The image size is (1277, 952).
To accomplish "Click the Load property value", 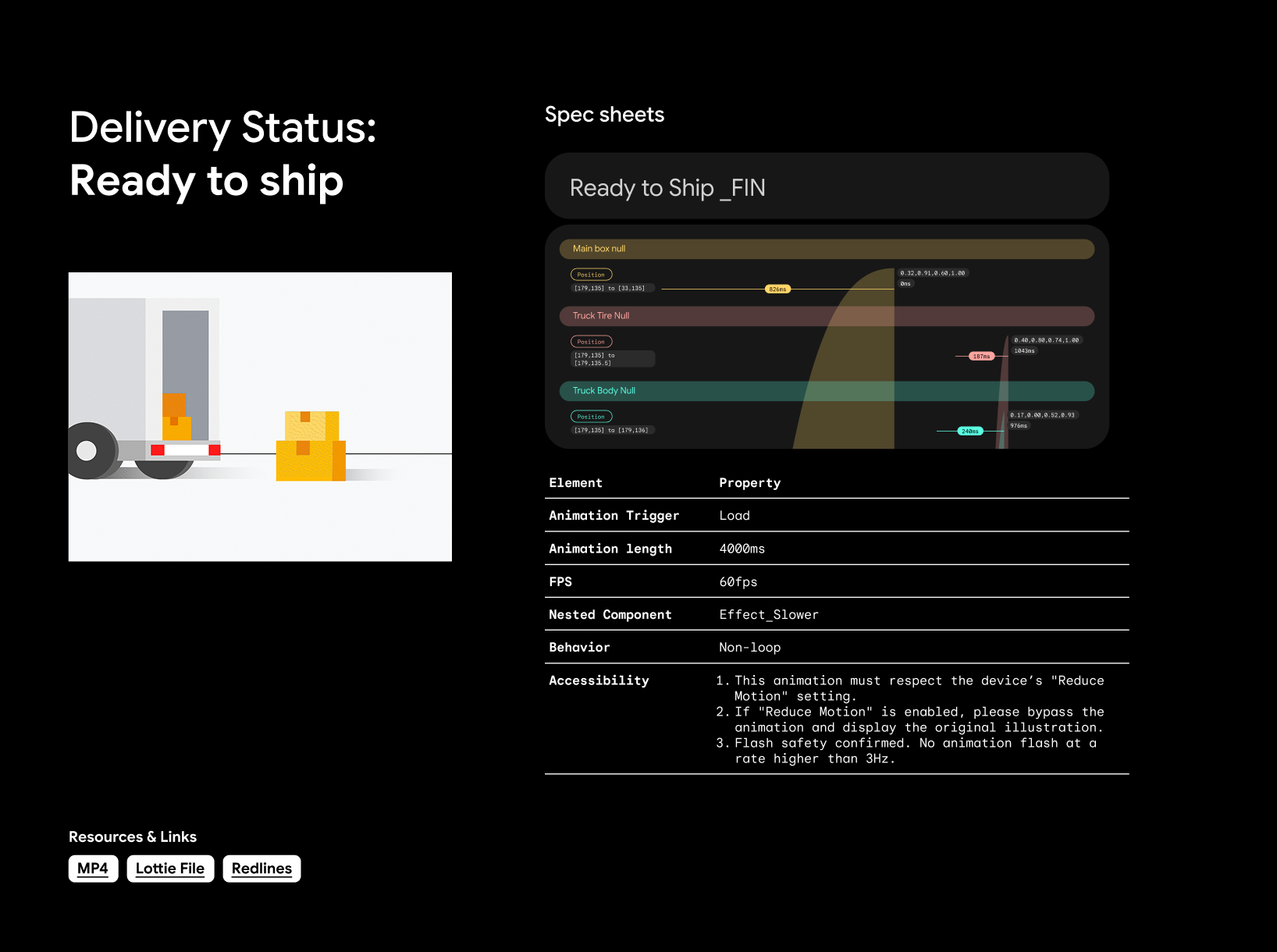I will pyautogui.click(x=735, y=516).
